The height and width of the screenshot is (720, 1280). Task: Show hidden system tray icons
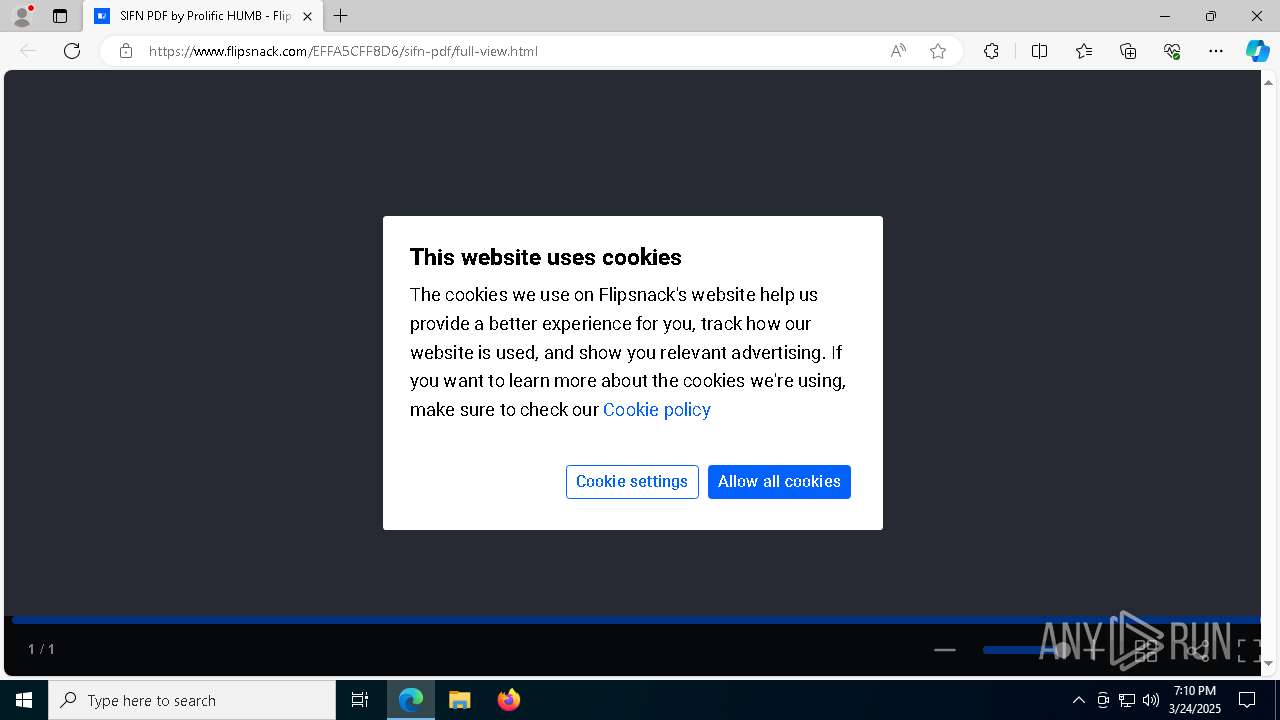[1078, 700]
